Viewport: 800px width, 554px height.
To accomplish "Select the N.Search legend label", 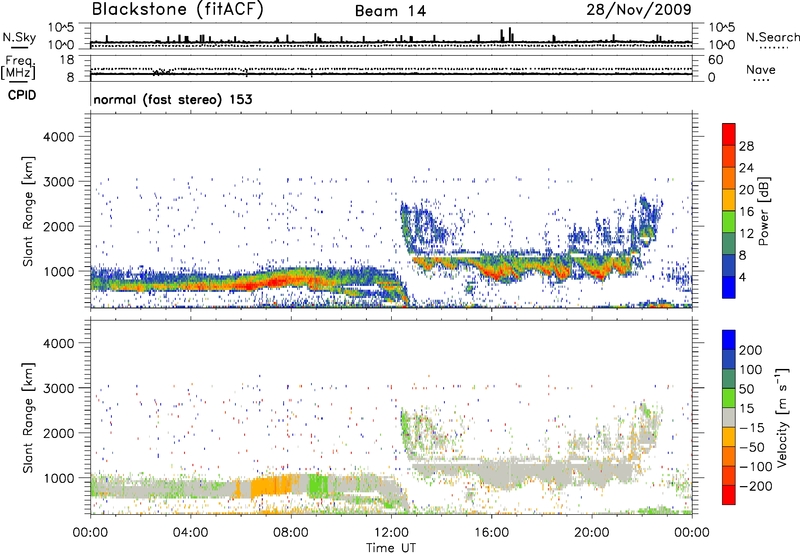I will 773,37.
